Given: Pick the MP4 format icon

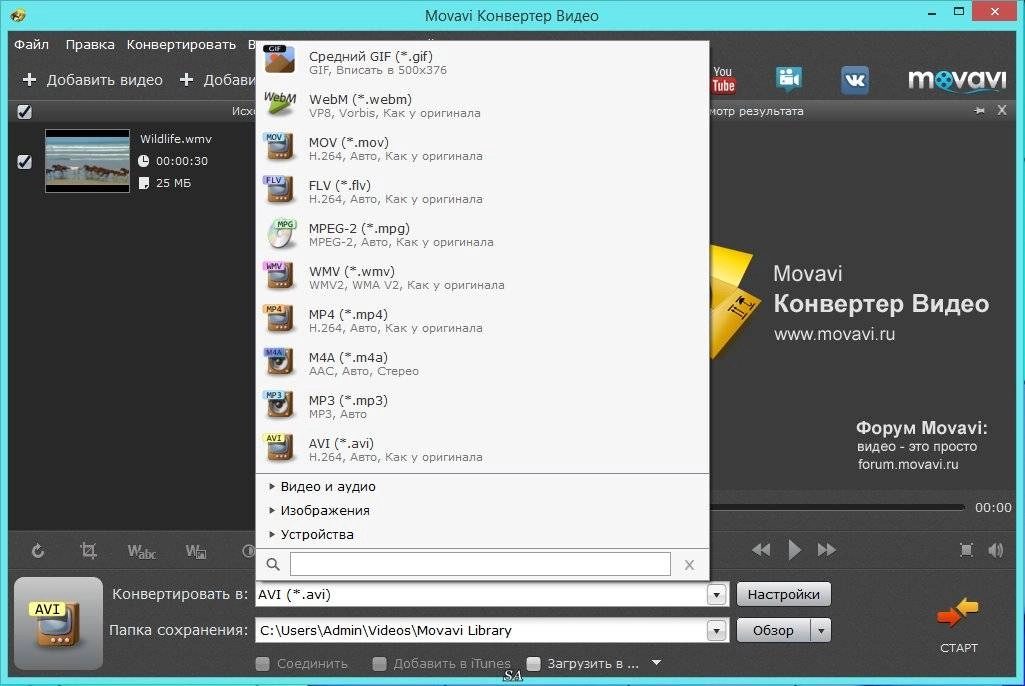Looking at the screenshot, I should point(279,318).
